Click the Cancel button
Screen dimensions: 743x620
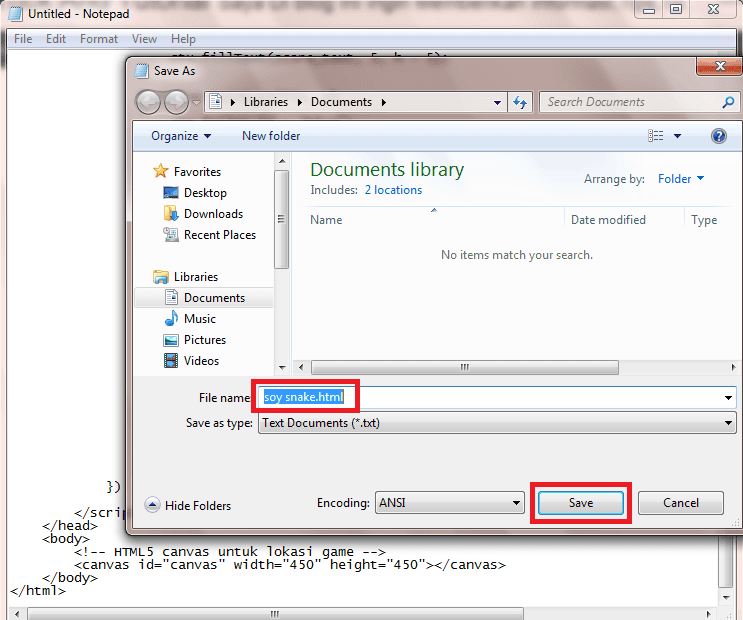(680, 503)
